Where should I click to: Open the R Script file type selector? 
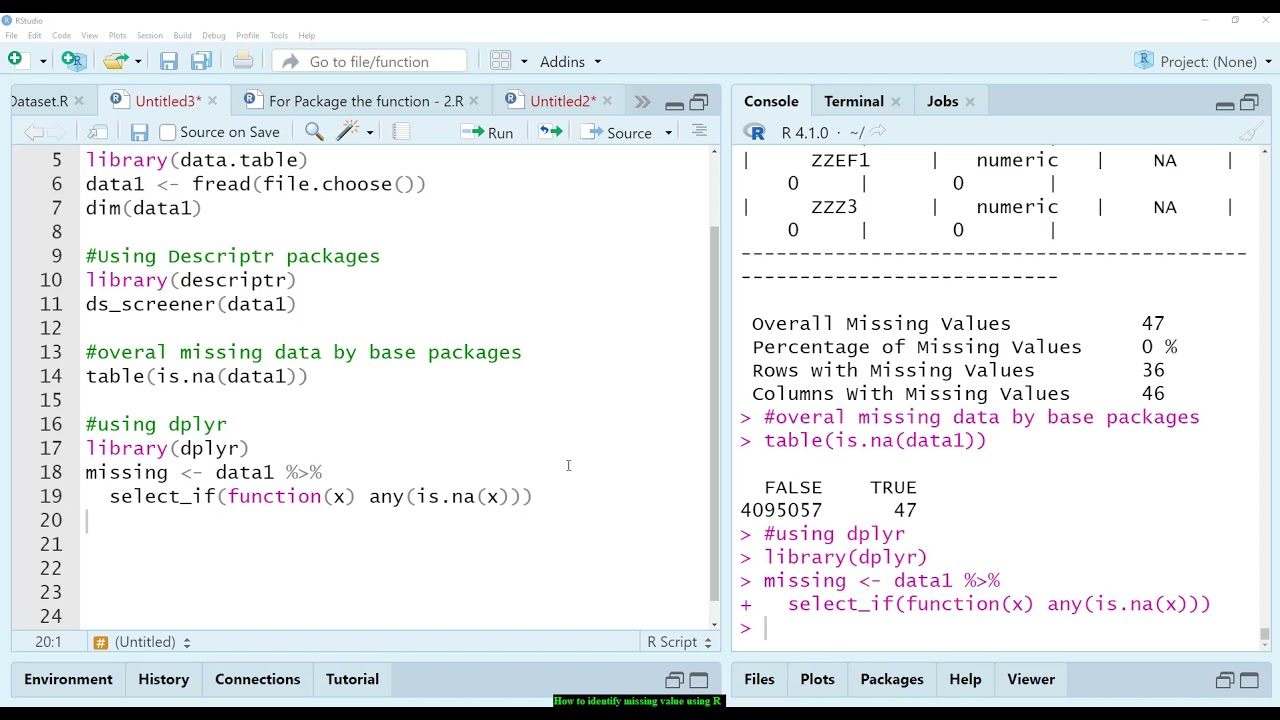(679, 642)
